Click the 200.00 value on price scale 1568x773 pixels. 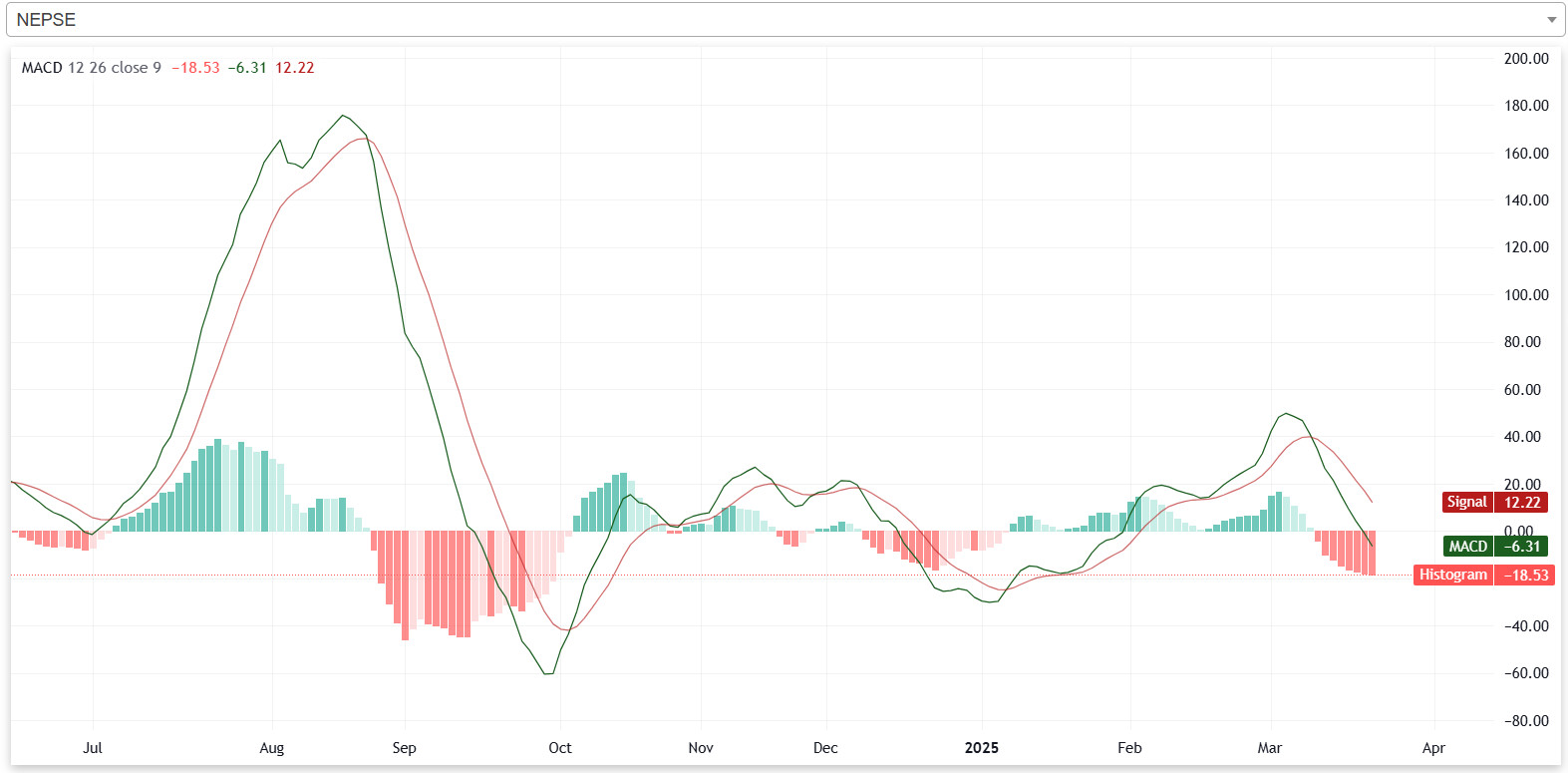1526,59
